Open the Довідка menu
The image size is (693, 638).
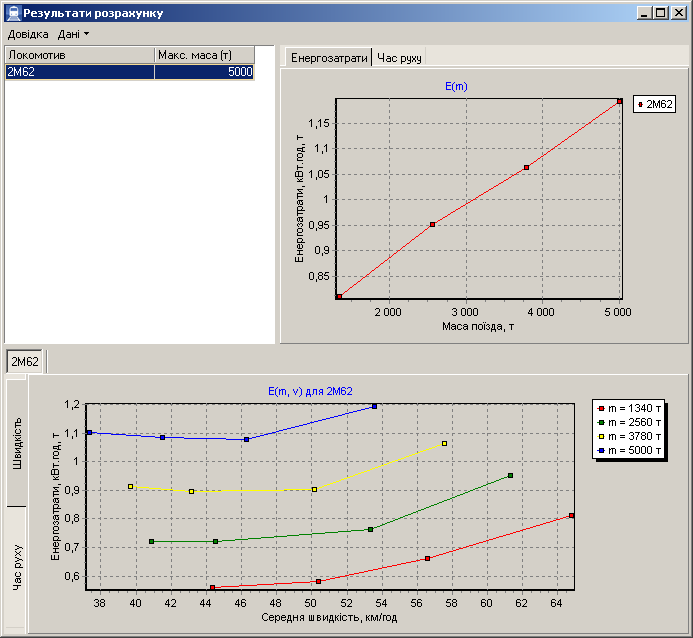[x=27, y=34]
